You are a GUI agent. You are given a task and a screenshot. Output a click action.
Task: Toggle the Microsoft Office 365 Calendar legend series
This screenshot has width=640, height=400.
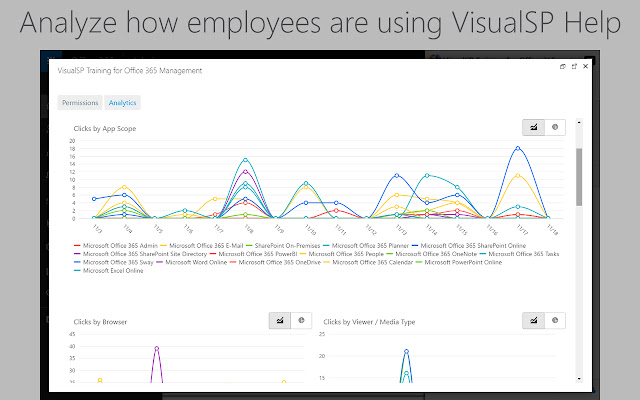click(x=368, y=262)
